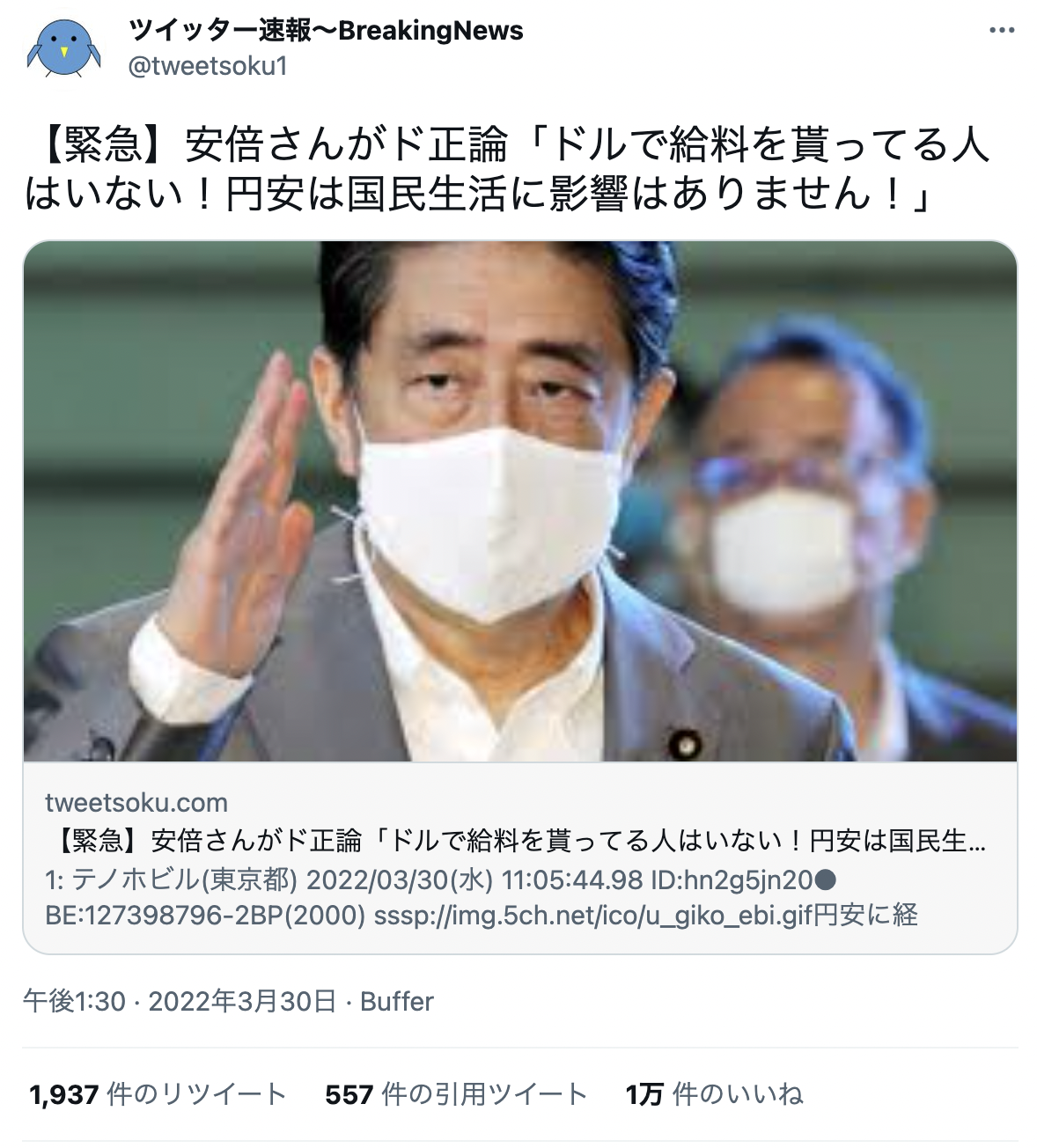Click tweet text line starting 【緊急】安倍さん
Screen dimensions: 1037x1148
tap(507, 145)
